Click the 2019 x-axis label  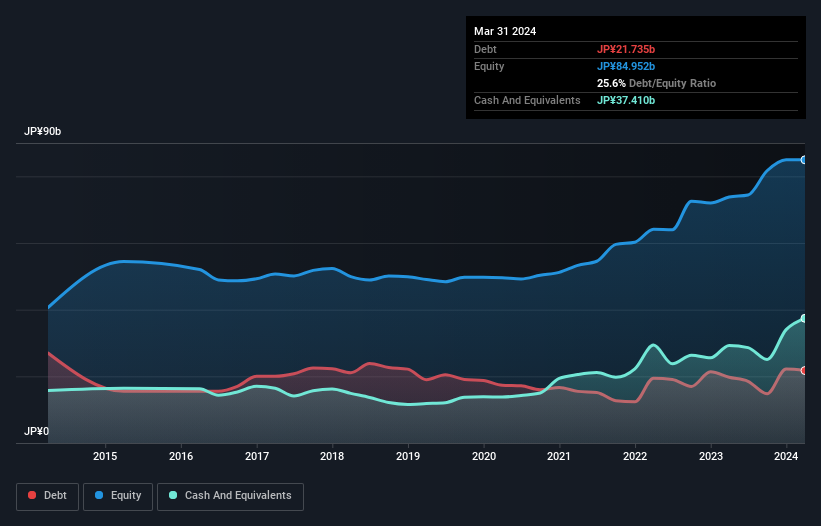408,456
